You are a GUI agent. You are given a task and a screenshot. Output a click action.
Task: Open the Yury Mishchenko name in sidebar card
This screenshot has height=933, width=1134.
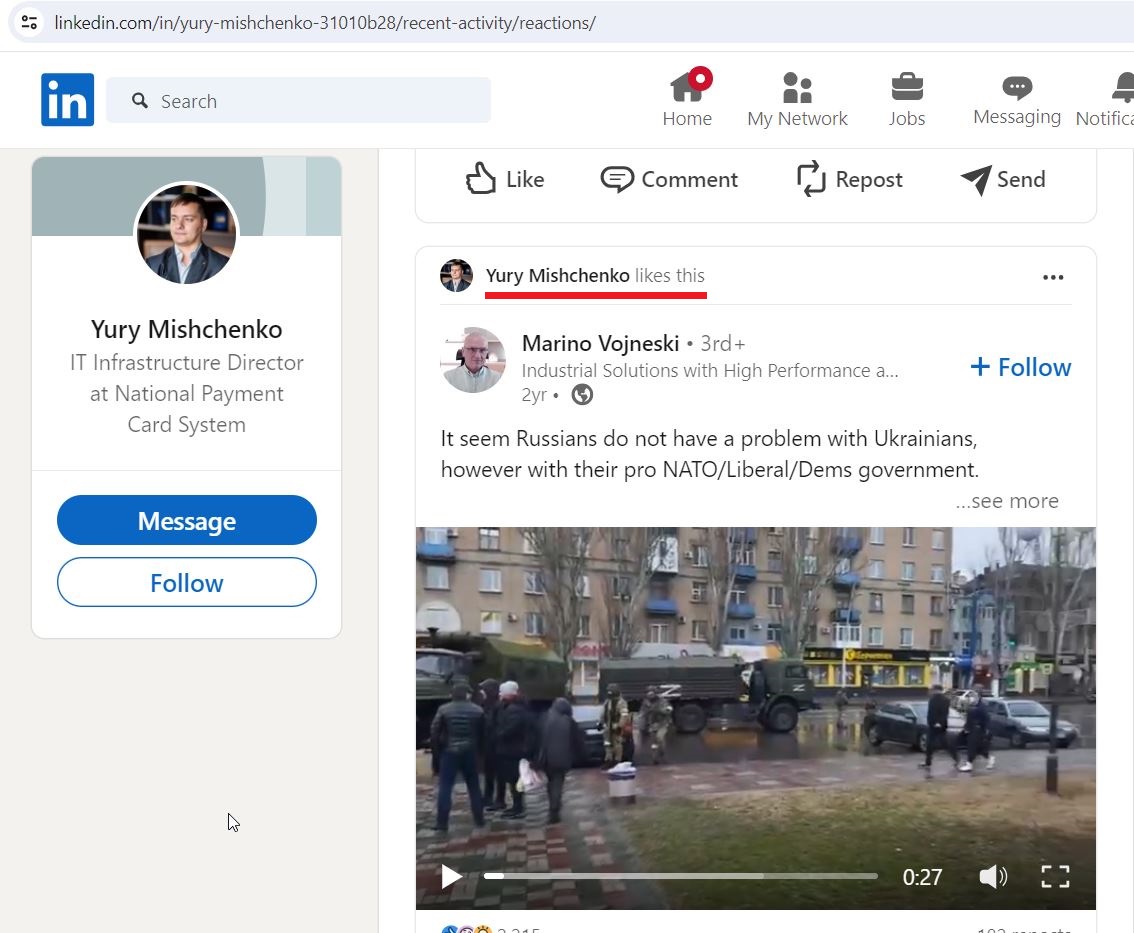187,330
